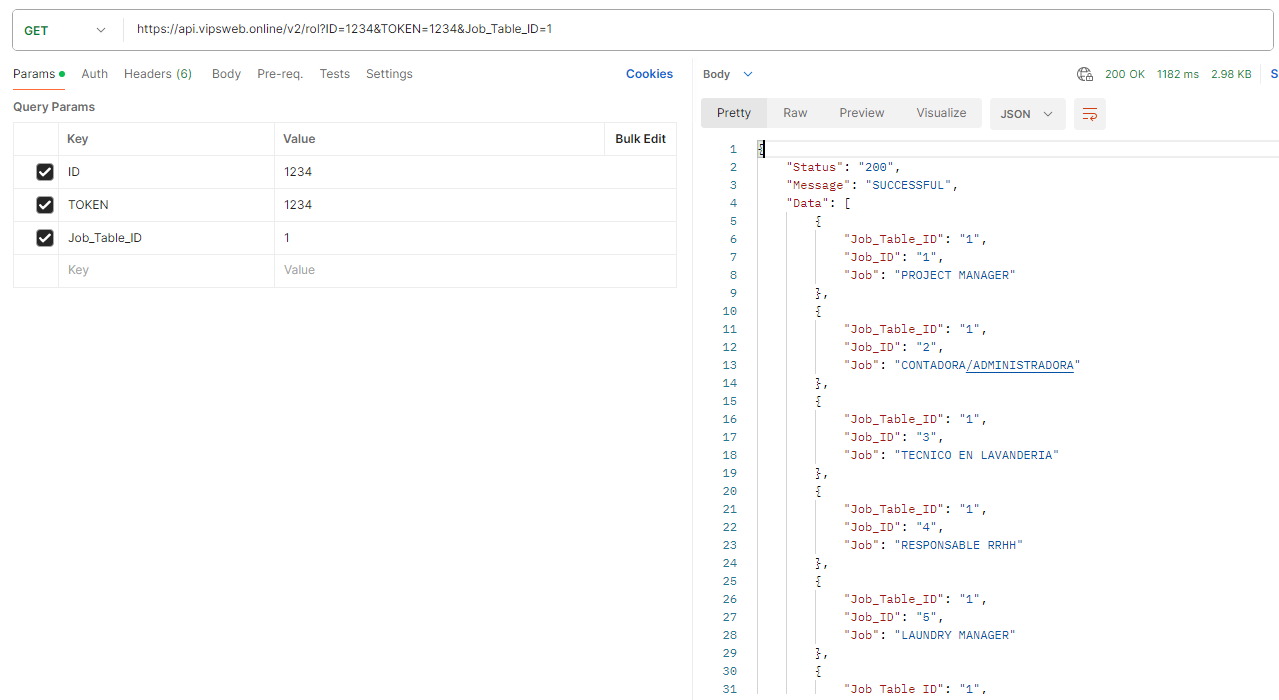This screenshot has width=1279, height=700.
Task: Expand the response Body dropdown
Action: pos(727,74)
